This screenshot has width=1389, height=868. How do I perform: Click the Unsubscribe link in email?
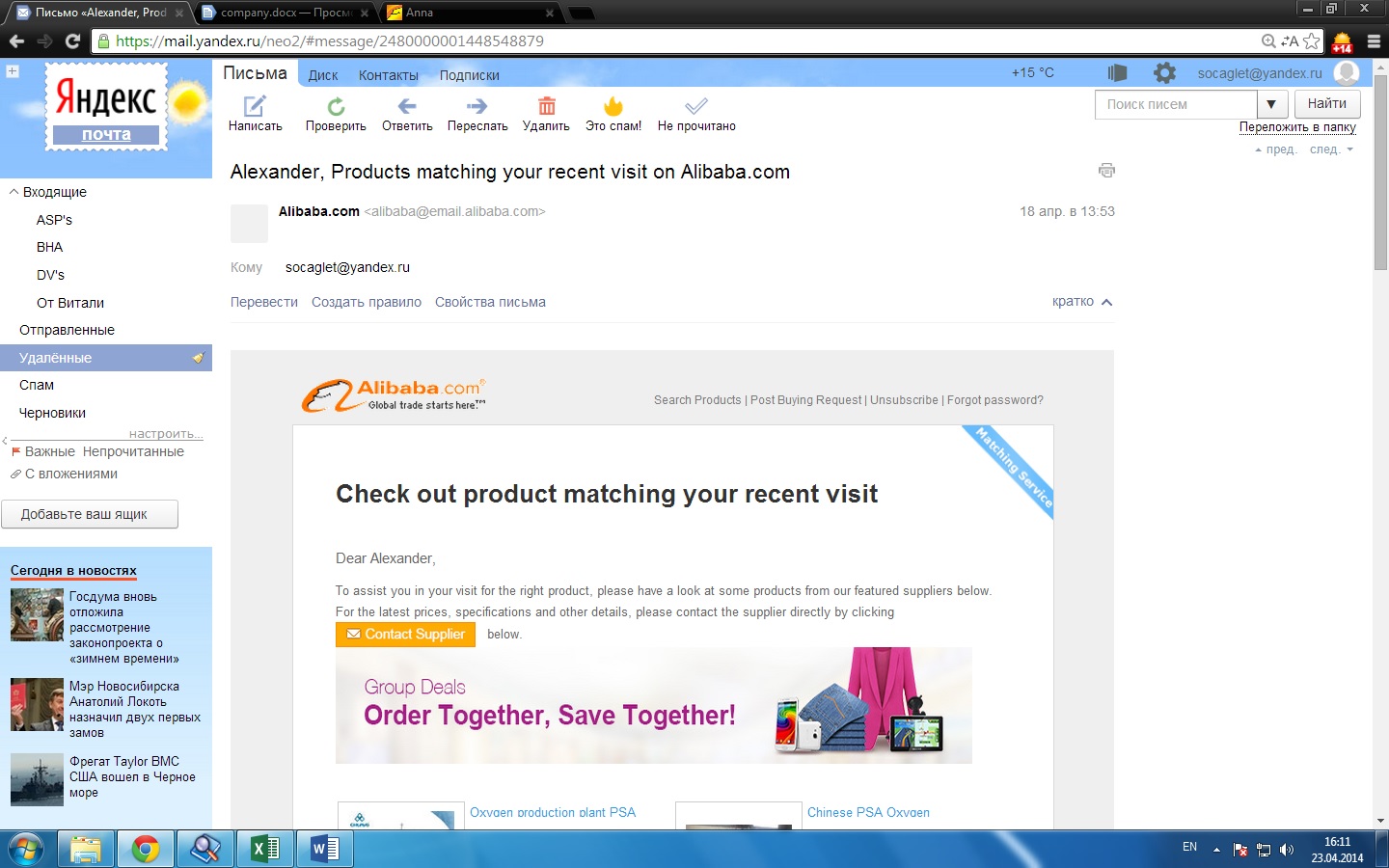click(x=904, y=400)
